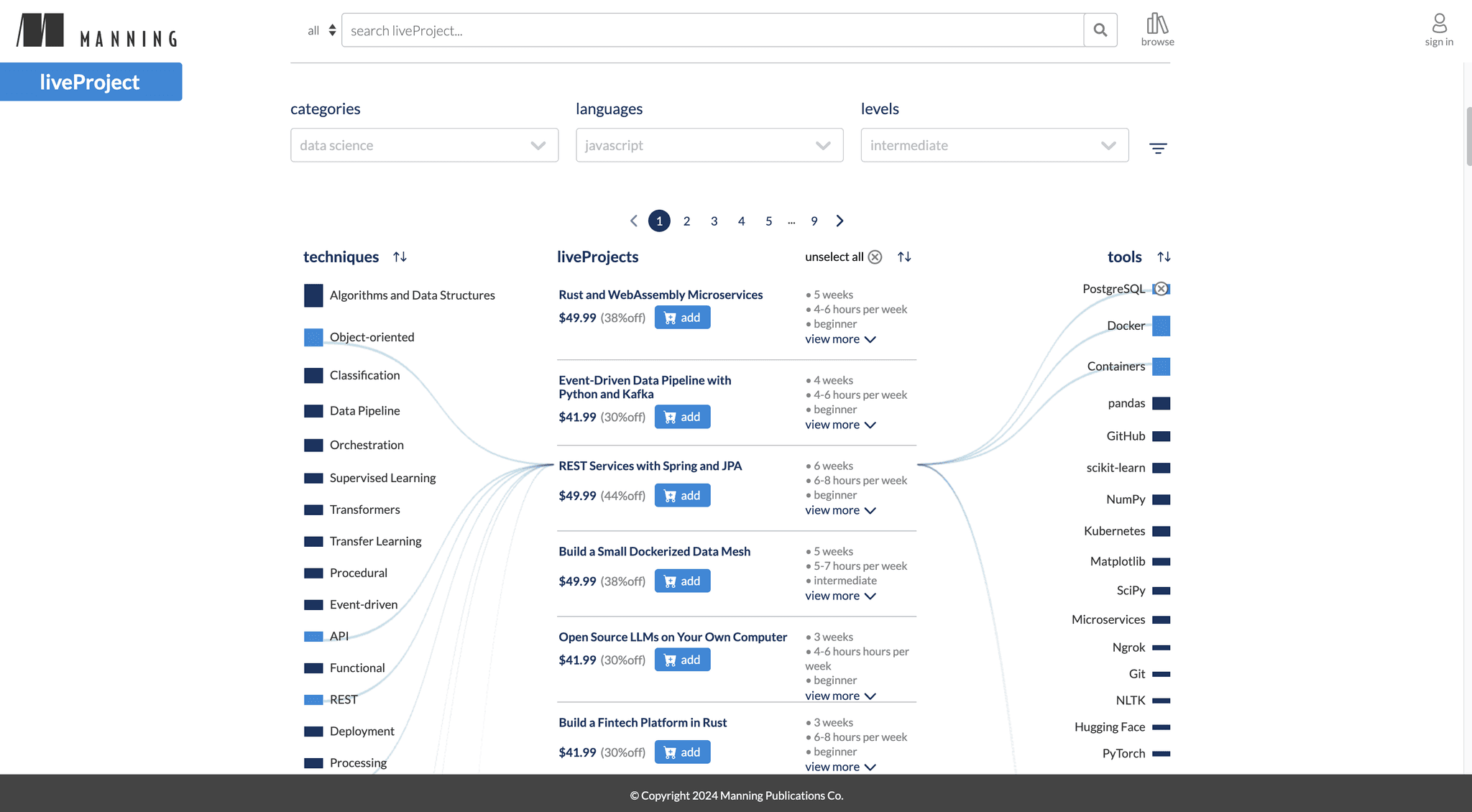Image resolution: width=1472 pixels, height=812 pixels.
Task: Open the categories dropdown
Action: [x=424, y=145]
